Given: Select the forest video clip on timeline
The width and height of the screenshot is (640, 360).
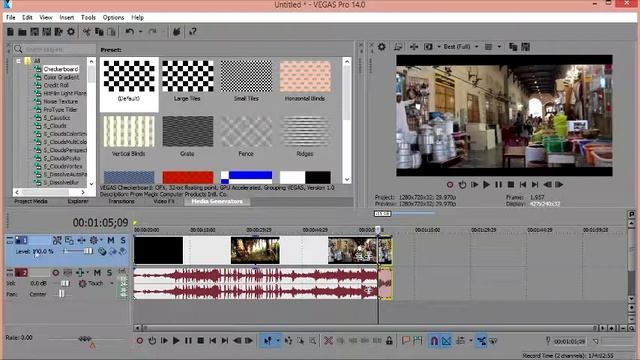Looking at the screenshot, I should click(255, 250).
